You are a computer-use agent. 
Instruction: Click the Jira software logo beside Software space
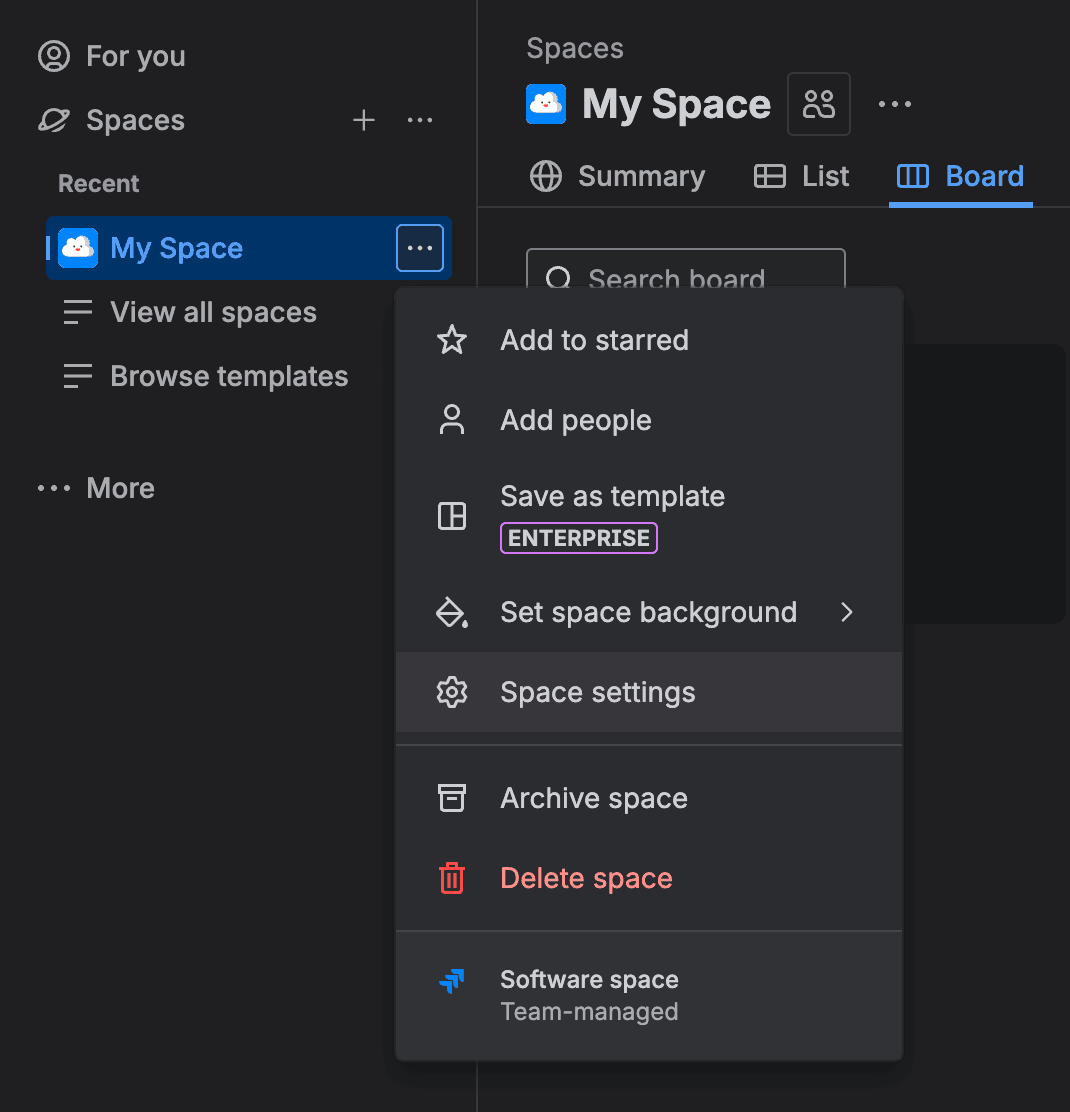[452, 981]
